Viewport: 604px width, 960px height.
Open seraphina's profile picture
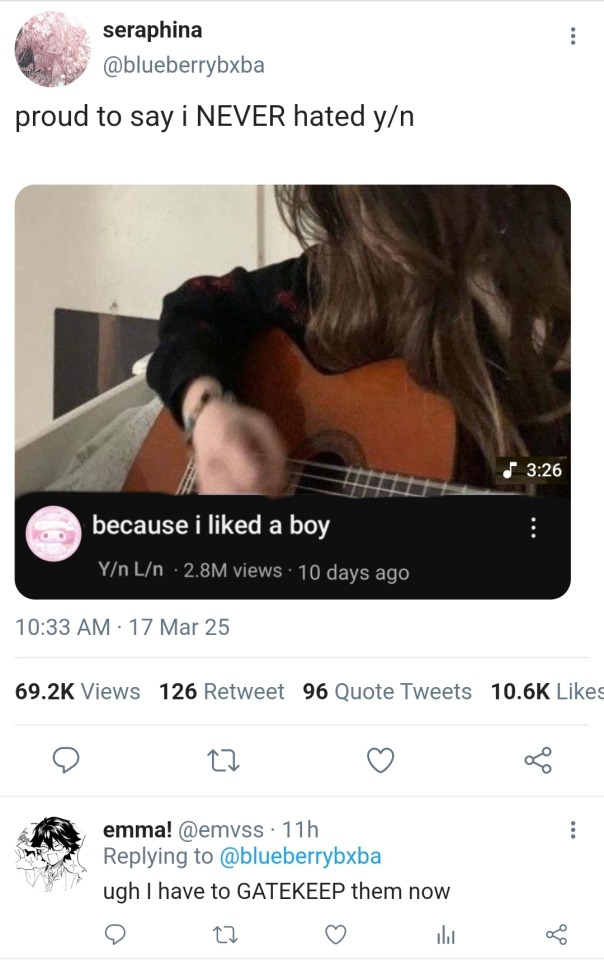[x=53, y=49]
